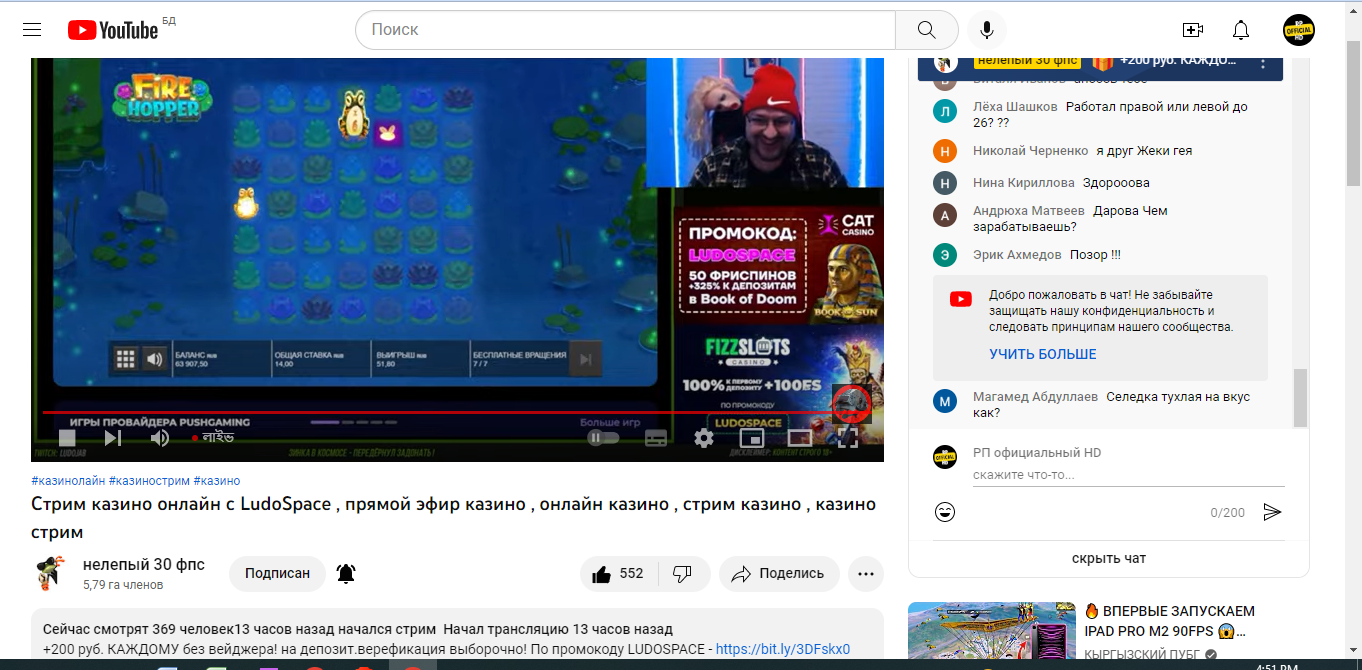This screenshot has height=670, width=1362.
Task: Dislike the video
Action: (683, 573)
